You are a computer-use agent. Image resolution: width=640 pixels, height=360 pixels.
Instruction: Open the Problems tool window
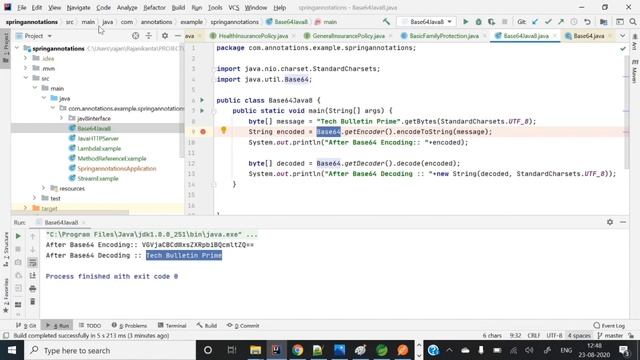[x=129, y=325]
